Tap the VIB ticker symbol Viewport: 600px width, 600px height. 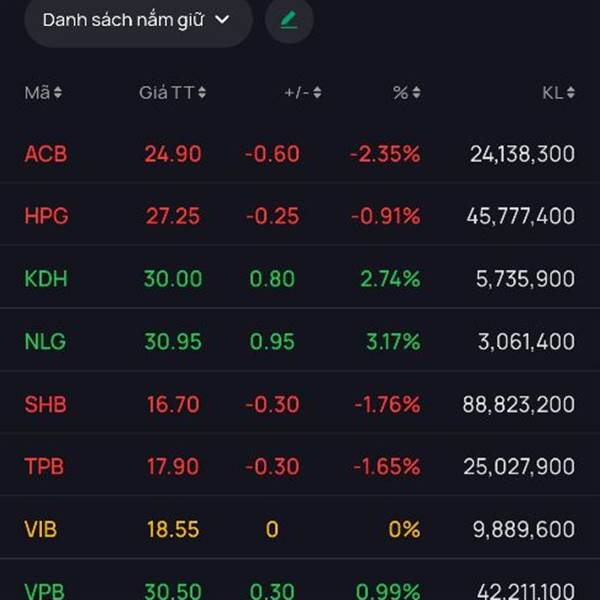[43, 529]
